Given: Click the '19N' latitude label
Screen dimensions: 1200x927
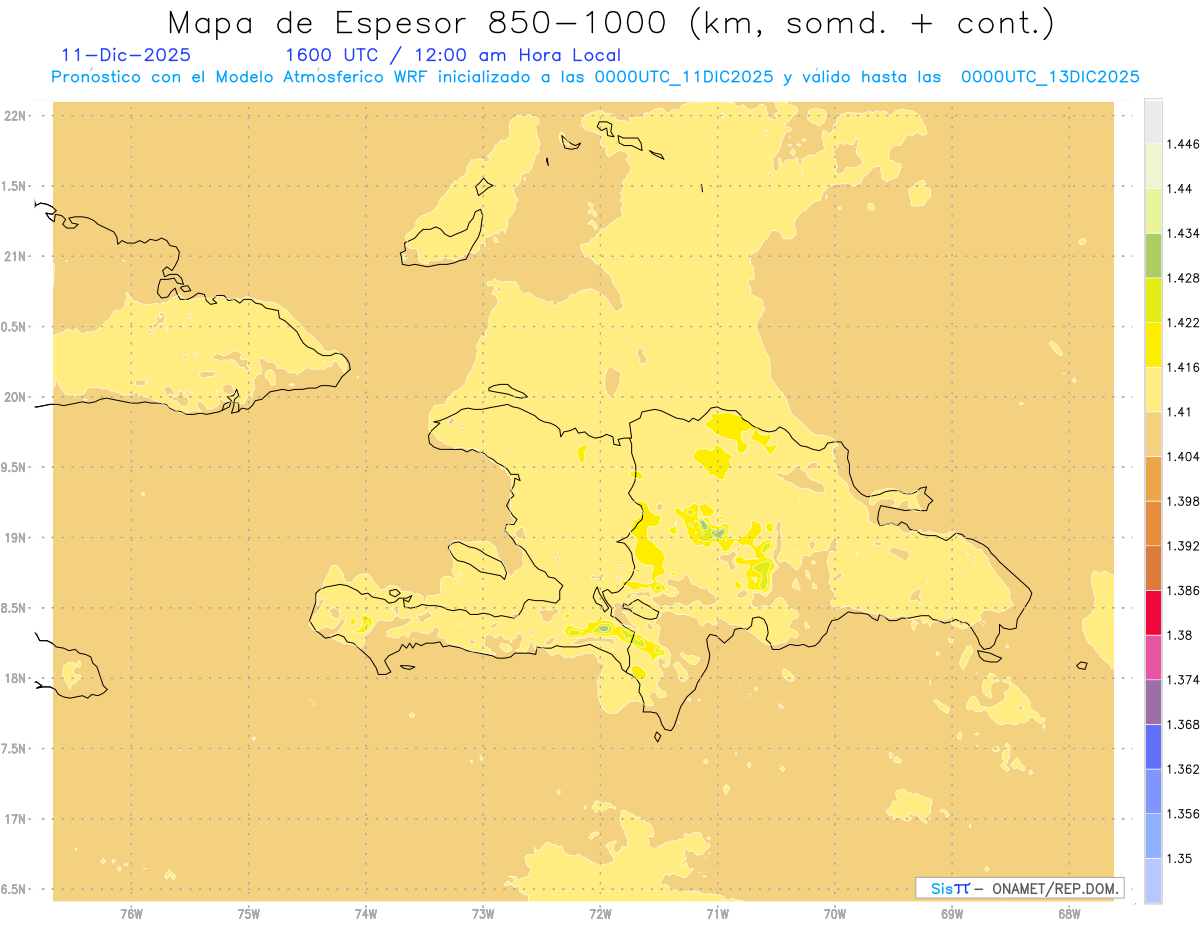Looking at the screenshot, I should pyautogui.click(x=17, y=538).
